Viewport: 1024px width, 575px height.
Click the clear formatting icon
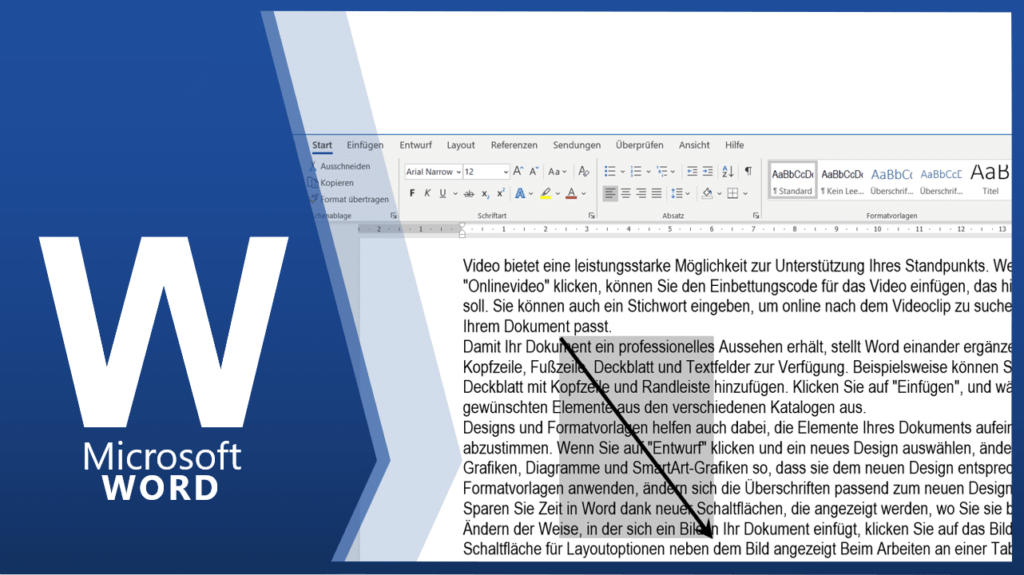(x=584, y=171)
